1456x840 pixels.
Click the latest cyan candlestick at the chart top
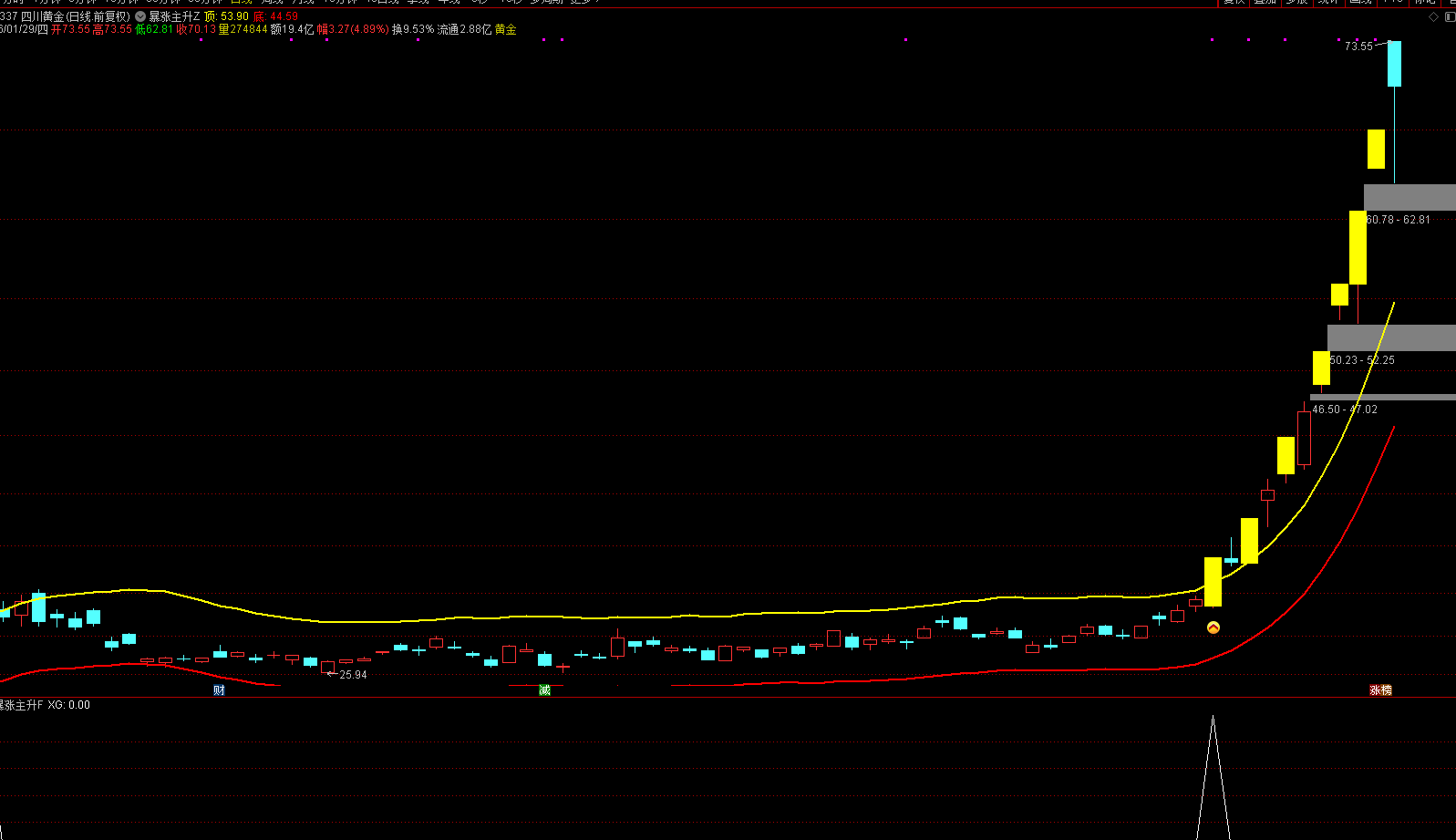click(x=1394, y=64)
